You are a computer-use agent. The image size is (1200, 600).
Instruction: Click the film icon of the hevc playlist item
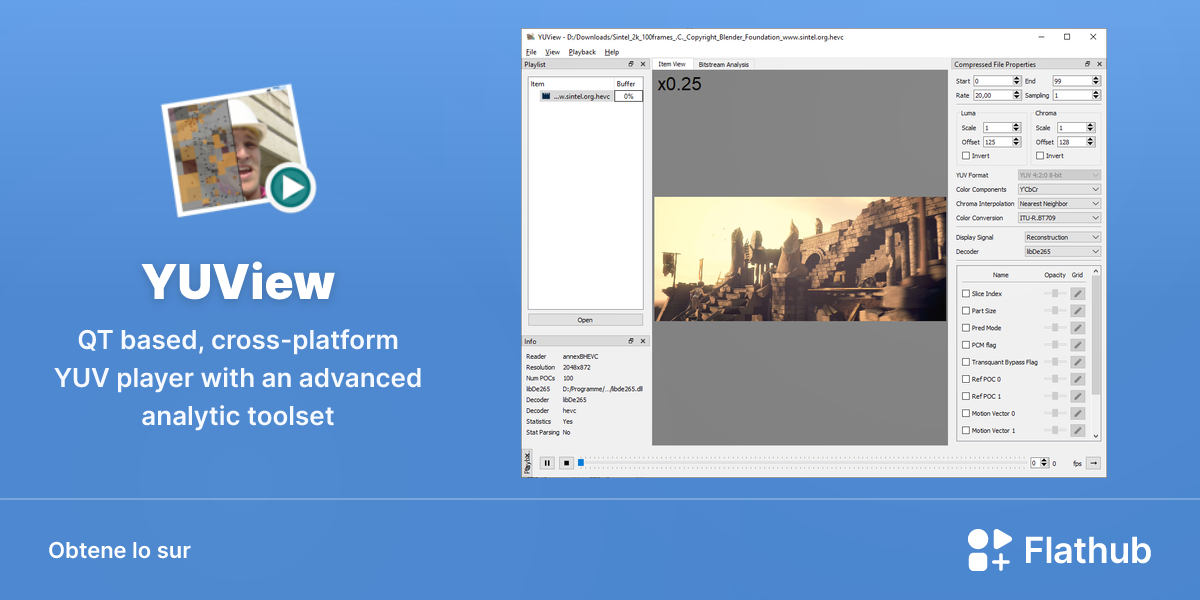pos(546,96)
